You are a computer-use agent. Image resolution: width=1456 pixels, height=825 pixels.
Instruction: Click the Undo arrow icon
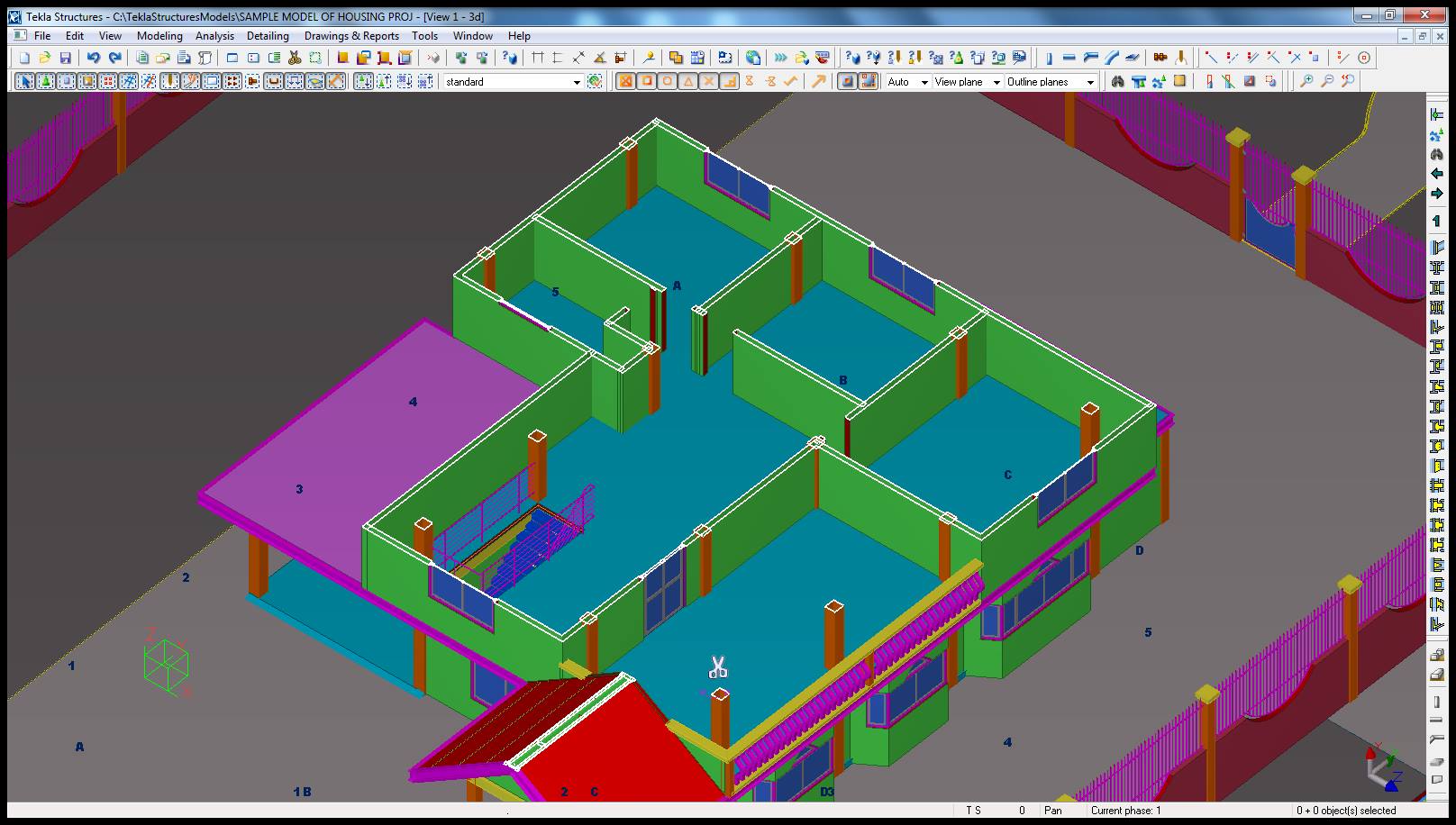coord(93,58)
